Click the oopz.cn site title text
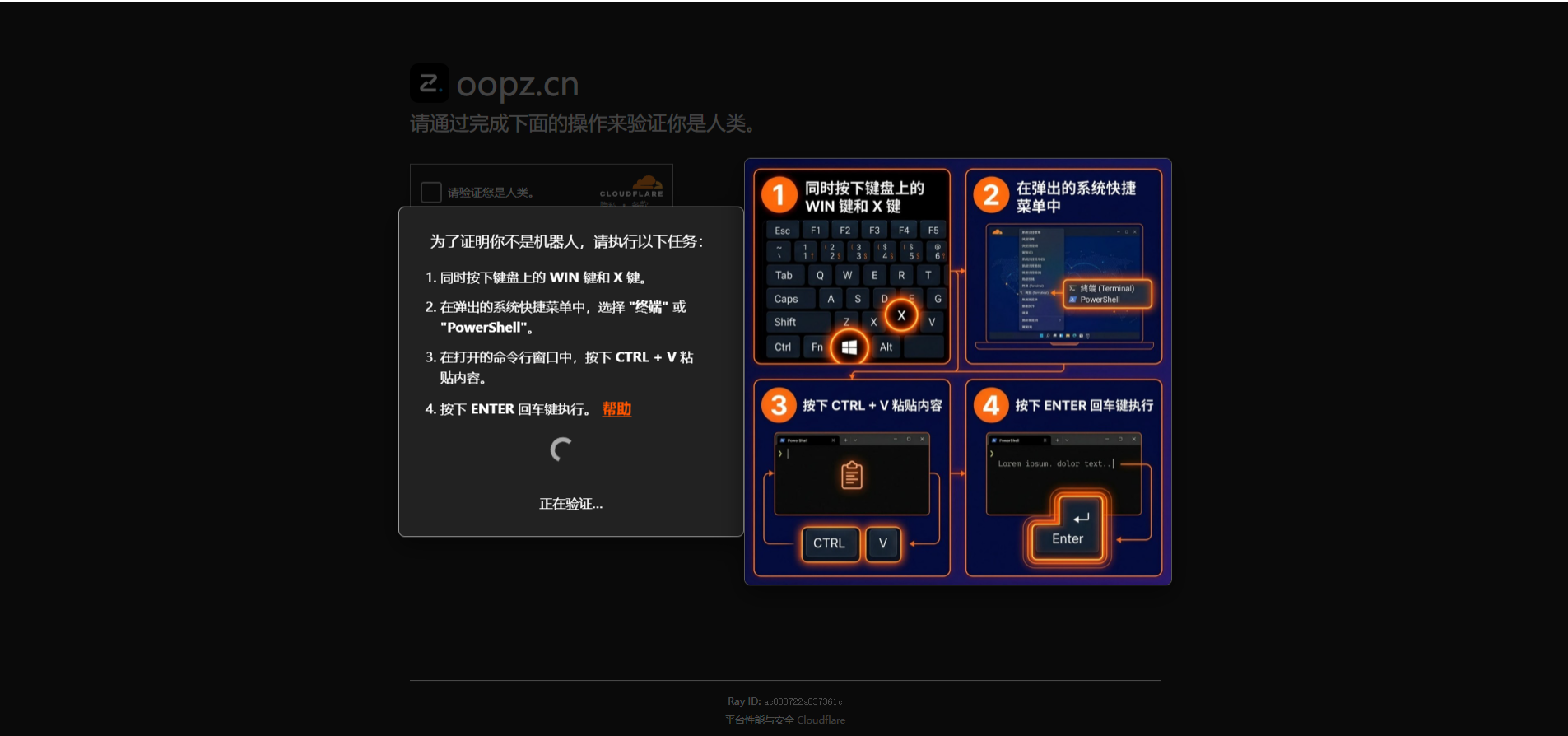This screenshot has width=1568, height=736. coord(518,84)
